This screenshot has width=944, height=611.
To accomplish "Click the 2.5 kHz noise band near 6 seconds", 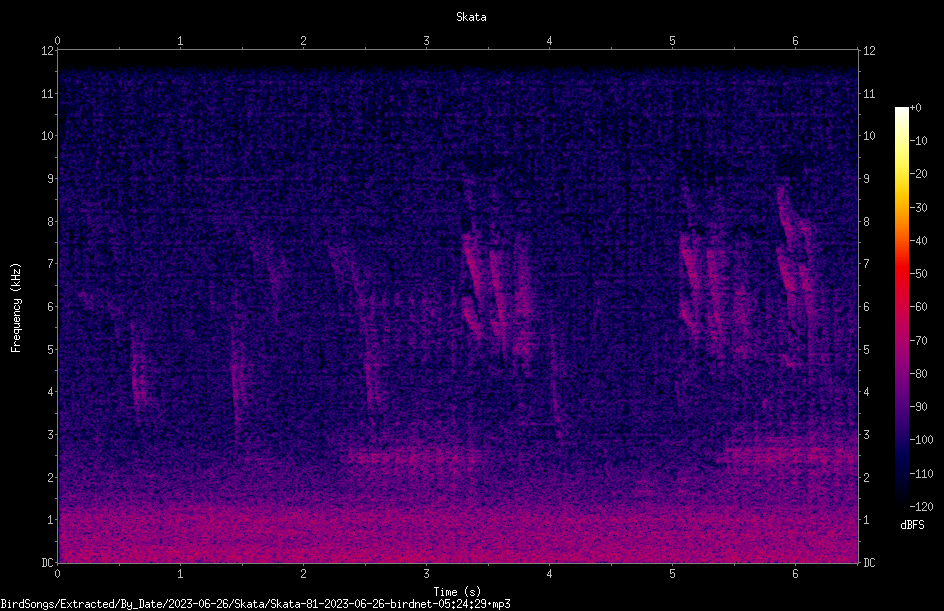I will [x=792, y=453].
